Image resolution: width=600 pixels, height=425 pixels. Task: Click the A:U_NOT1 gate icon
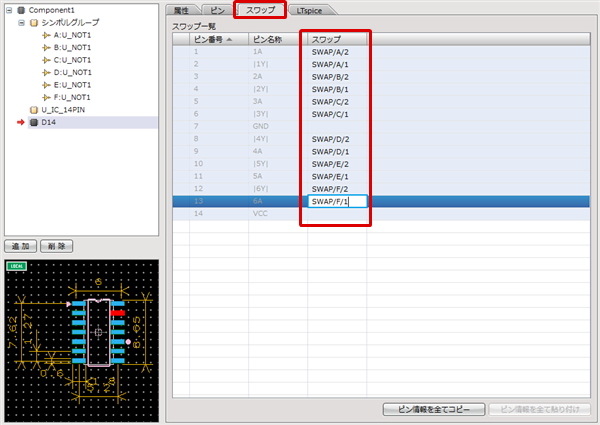[46, 36]
